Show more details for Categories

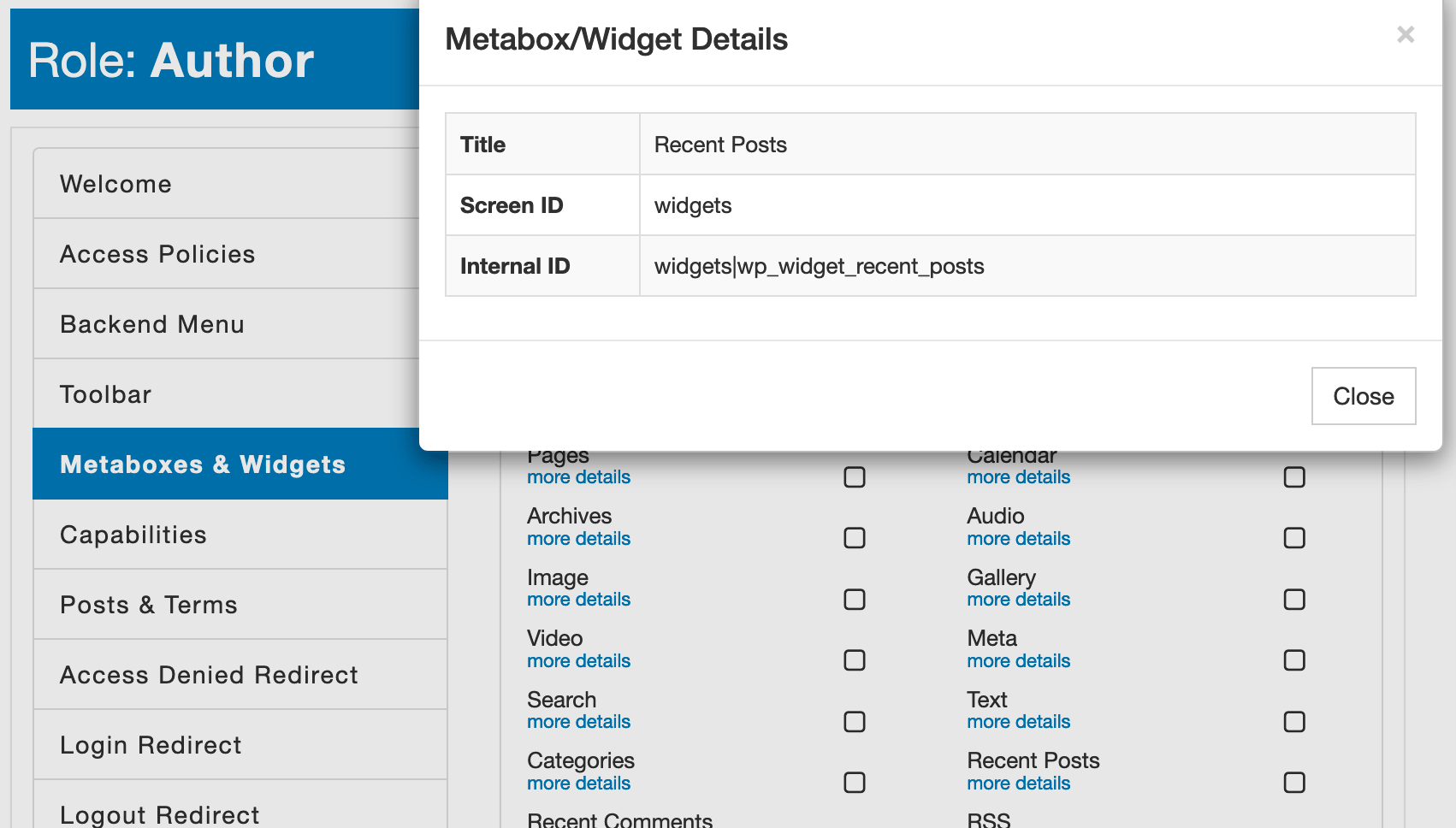click(x=578, y=784)
